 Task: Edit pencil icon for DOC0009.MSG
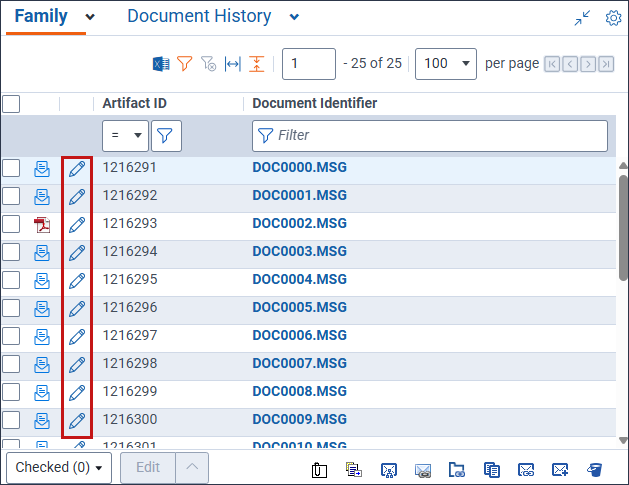click(77, 421)
